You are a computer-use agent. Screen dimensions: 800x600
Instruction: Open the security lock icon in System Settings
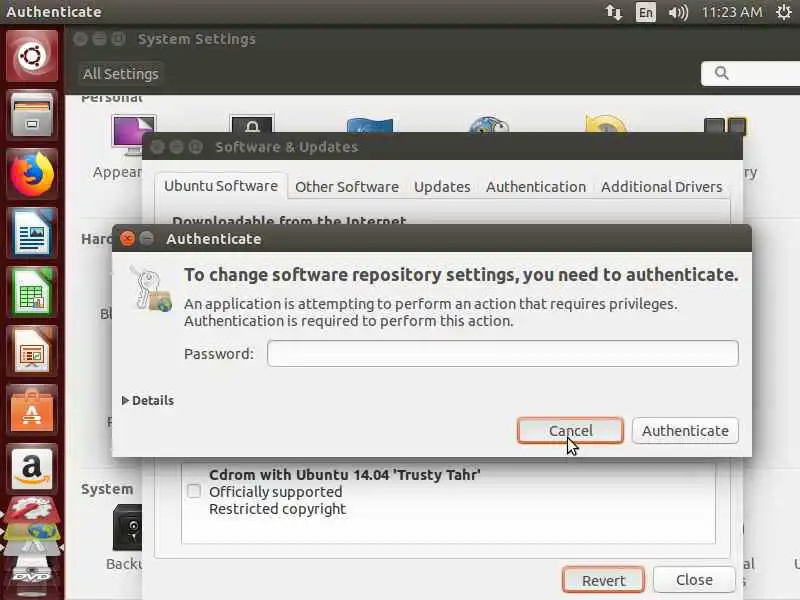pos(252,124)
